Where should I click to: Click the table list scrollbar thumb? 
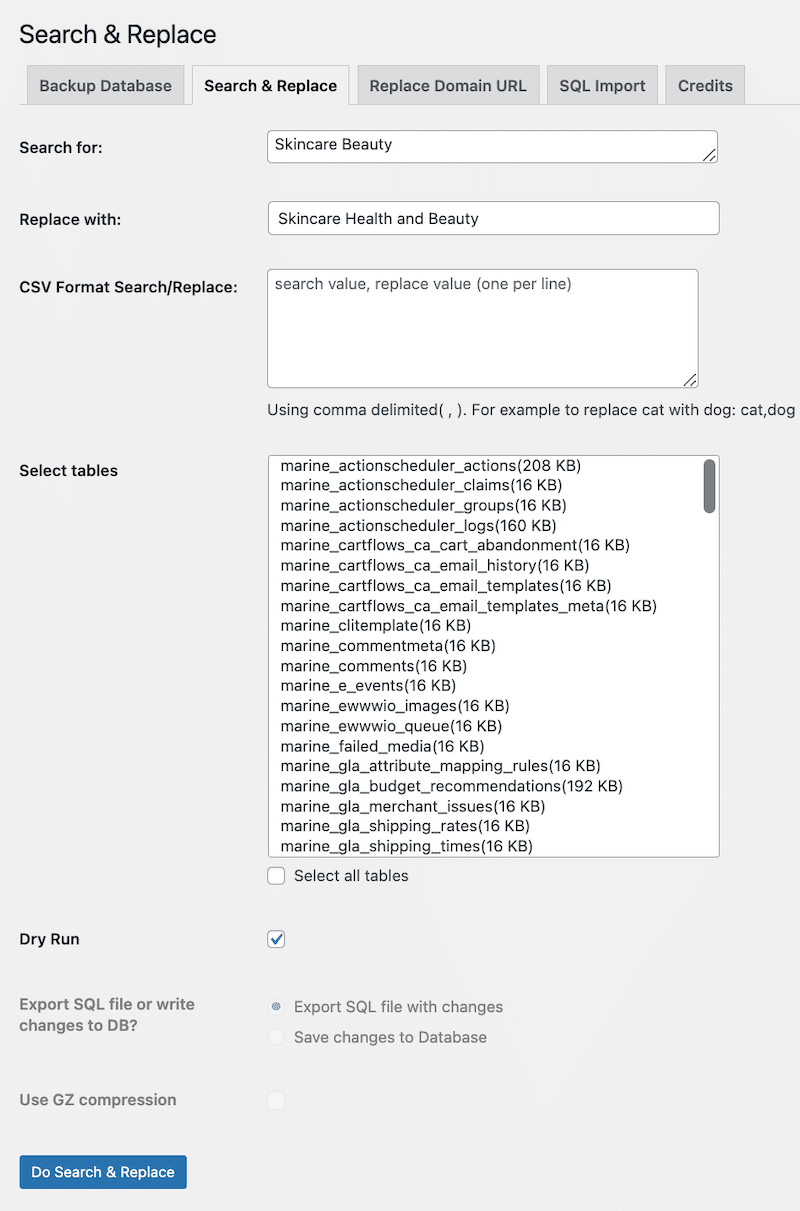(x=709, y=486)
